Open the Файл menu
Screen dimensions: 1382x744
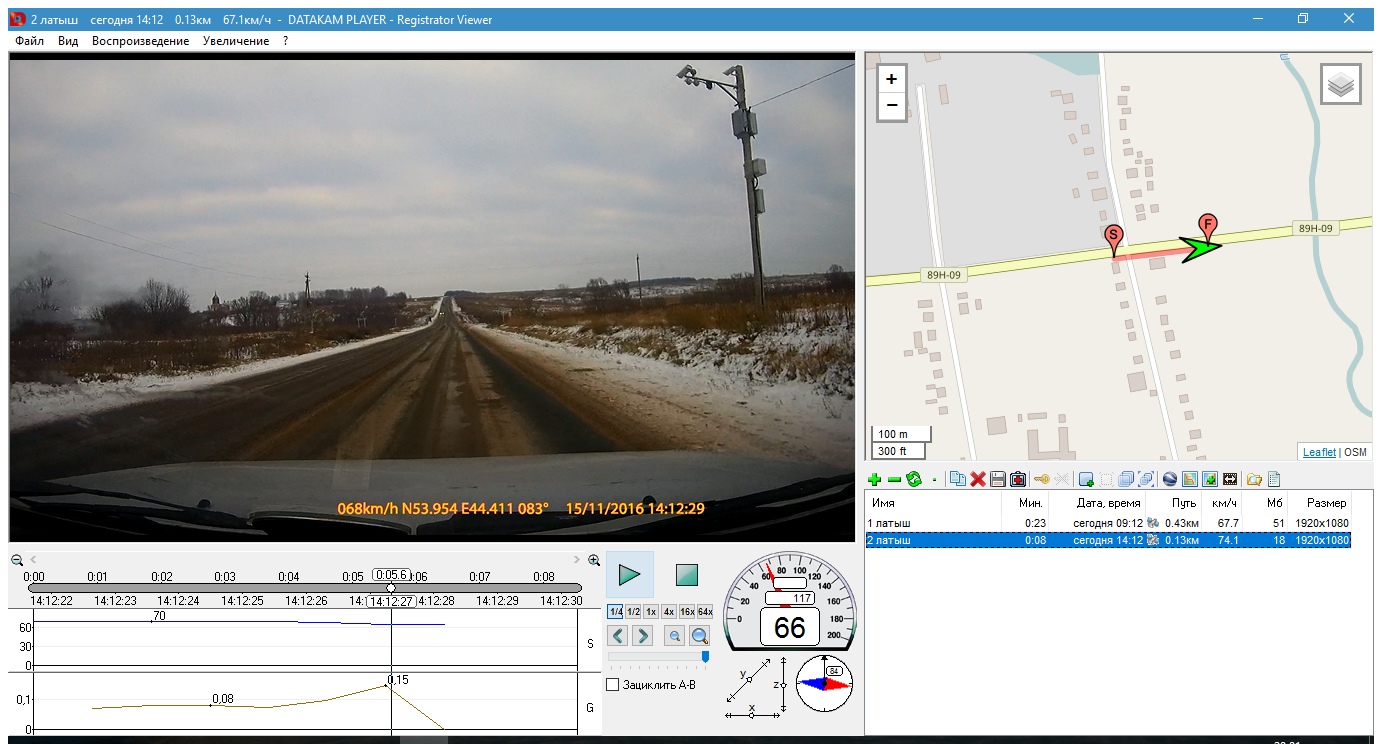coord(29,41)
